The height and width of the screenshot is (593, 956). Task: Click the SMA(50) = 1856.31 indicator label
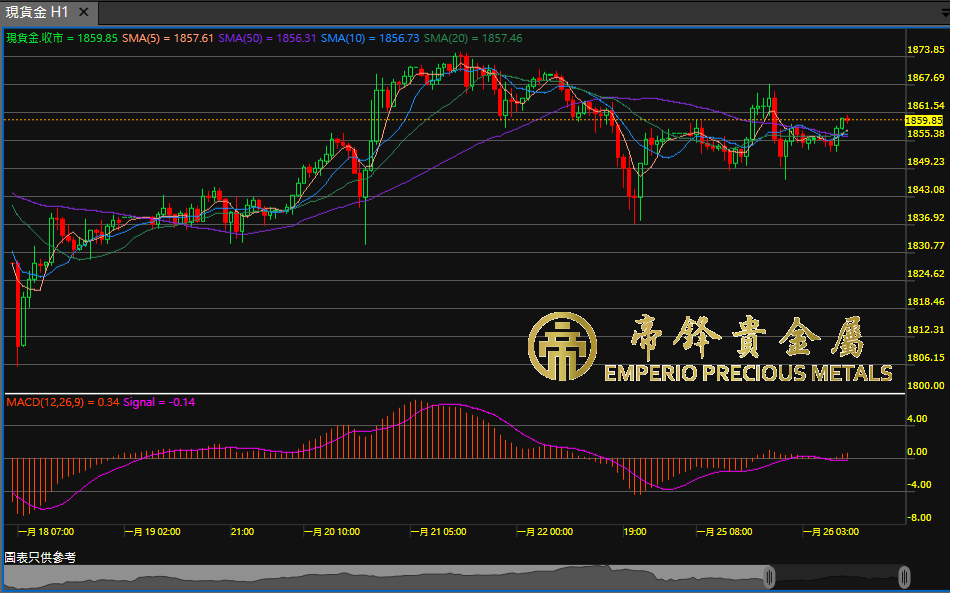click(267, 38)
